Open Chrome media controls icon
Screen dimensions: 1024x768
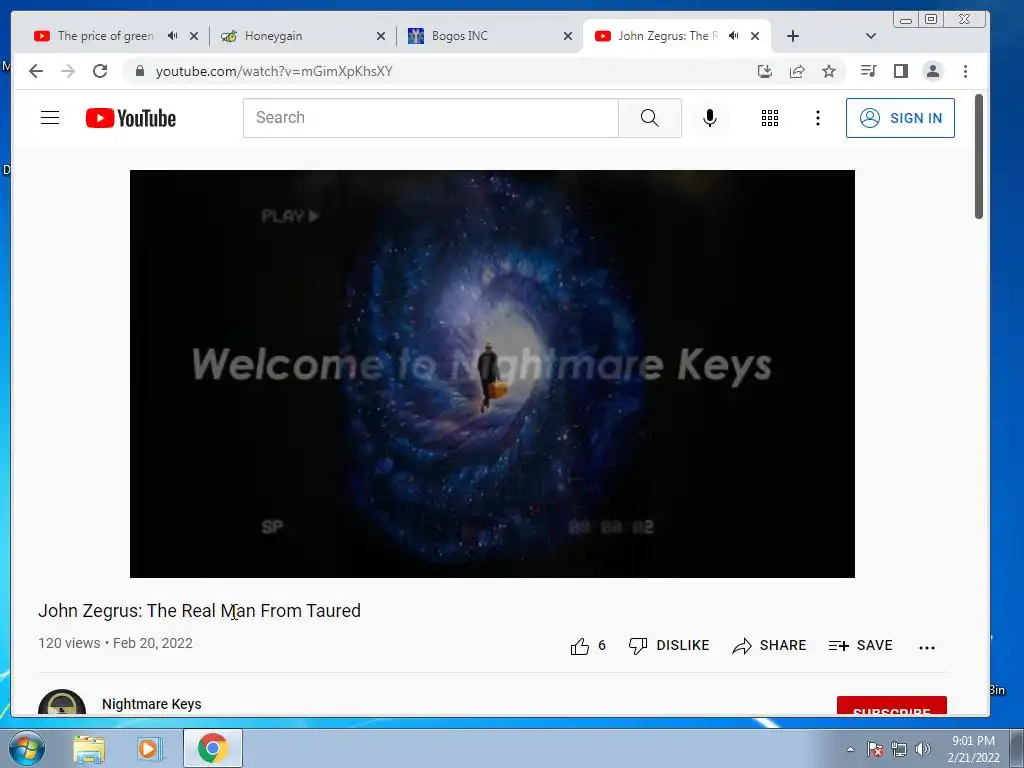(x=868, y=71)
